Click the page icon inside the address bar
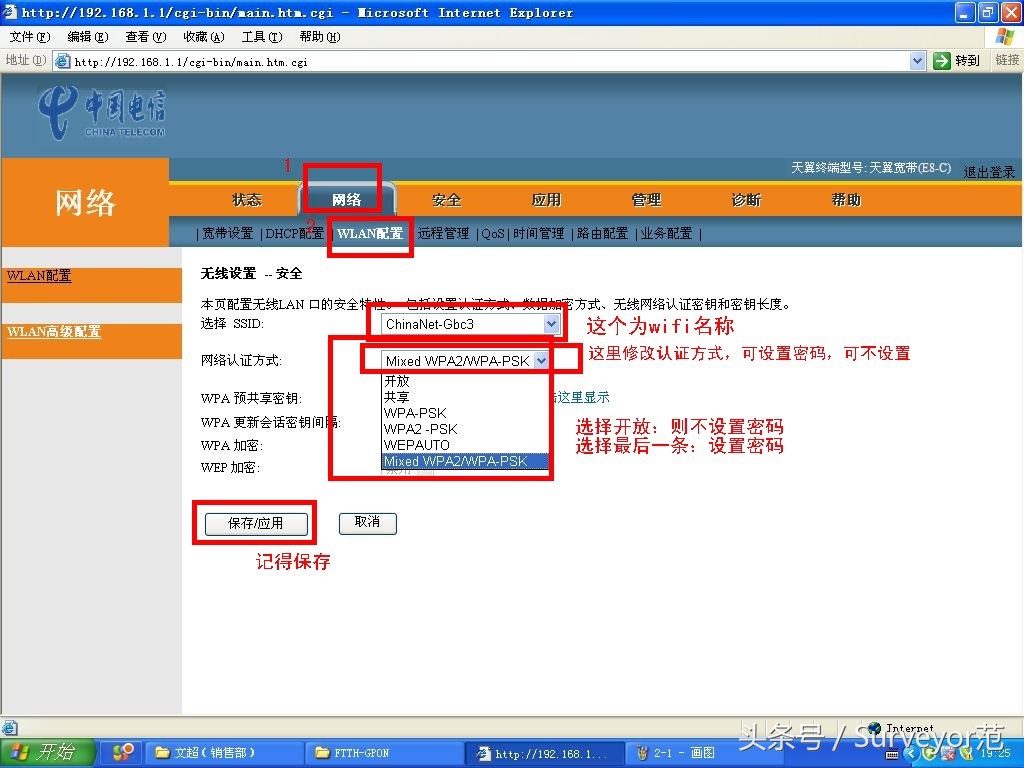 [61, 60]
